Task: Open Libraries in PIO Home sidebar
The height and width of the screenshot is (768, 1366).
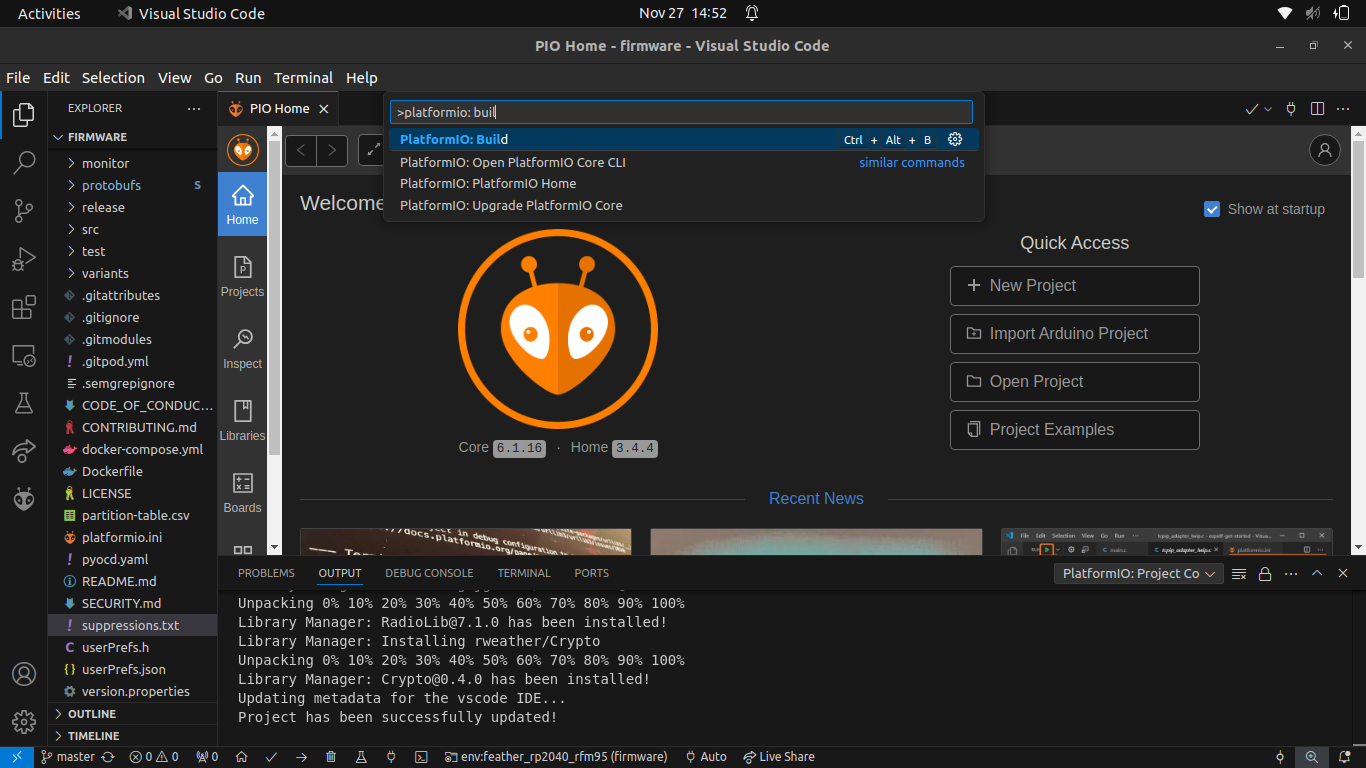Action: (x=242, y=420)
